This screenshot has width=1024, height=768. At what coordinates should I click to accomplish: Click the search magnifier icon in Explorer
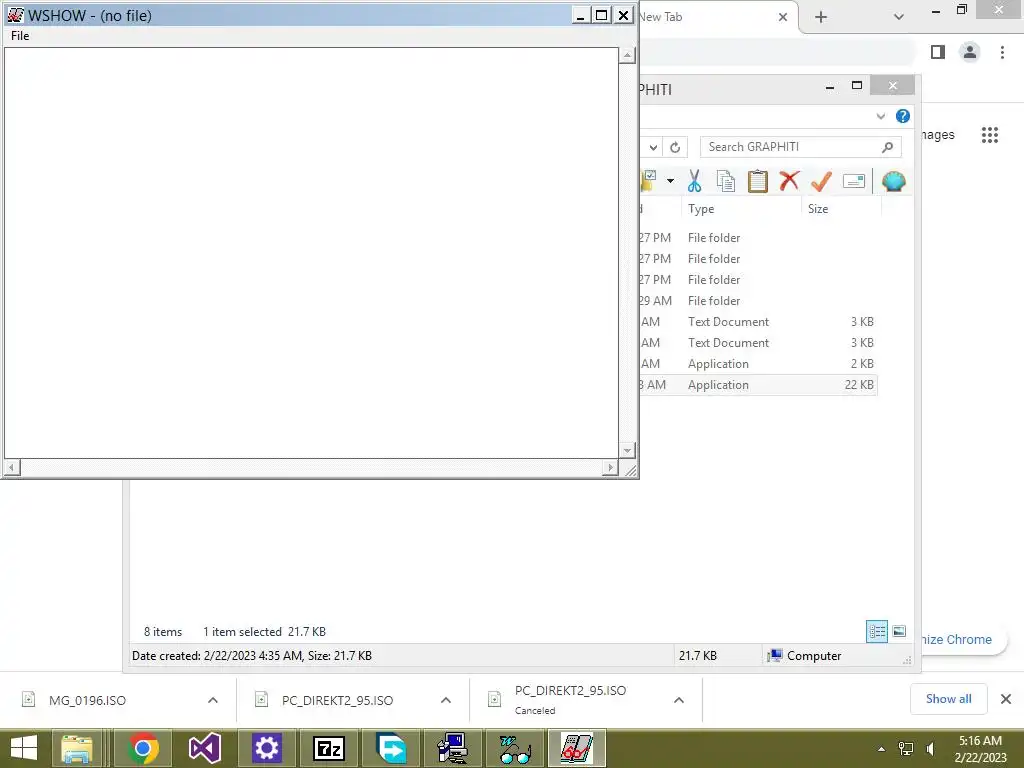tap(887, 147)
